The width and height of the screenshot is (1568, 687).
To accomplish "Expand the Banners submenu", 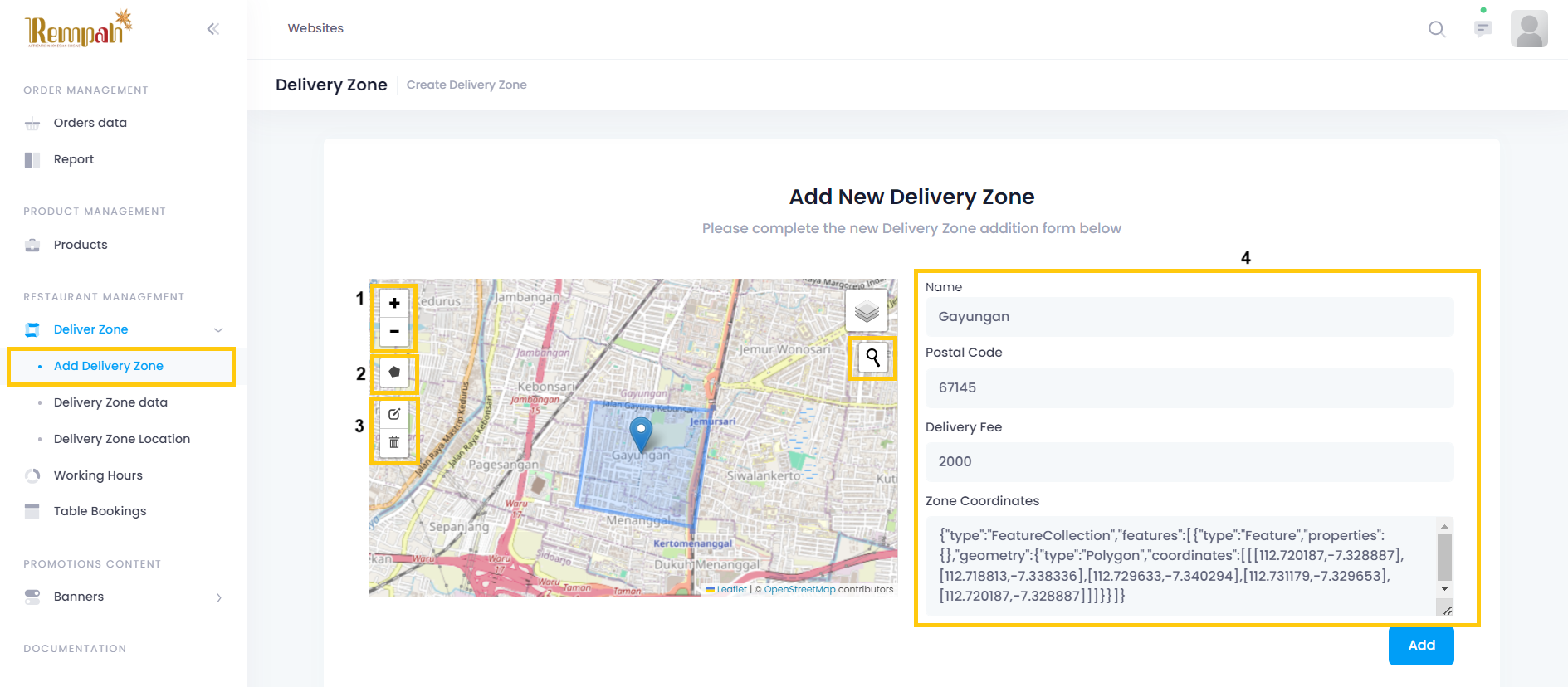I will pyautogui.click(x=218, y=597).
